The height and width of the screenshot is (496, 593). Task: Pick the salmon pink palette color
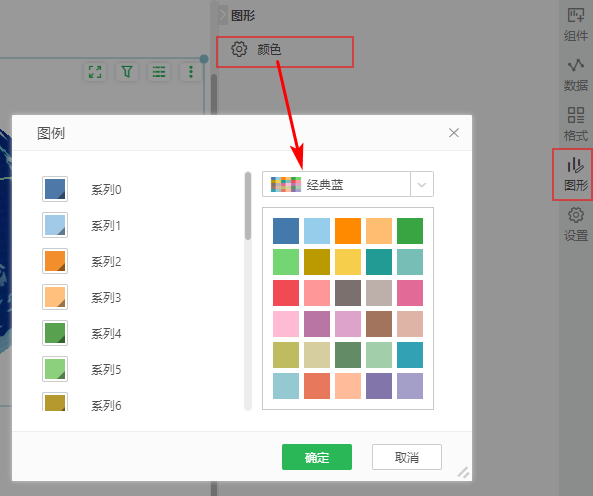pos(317,293)
